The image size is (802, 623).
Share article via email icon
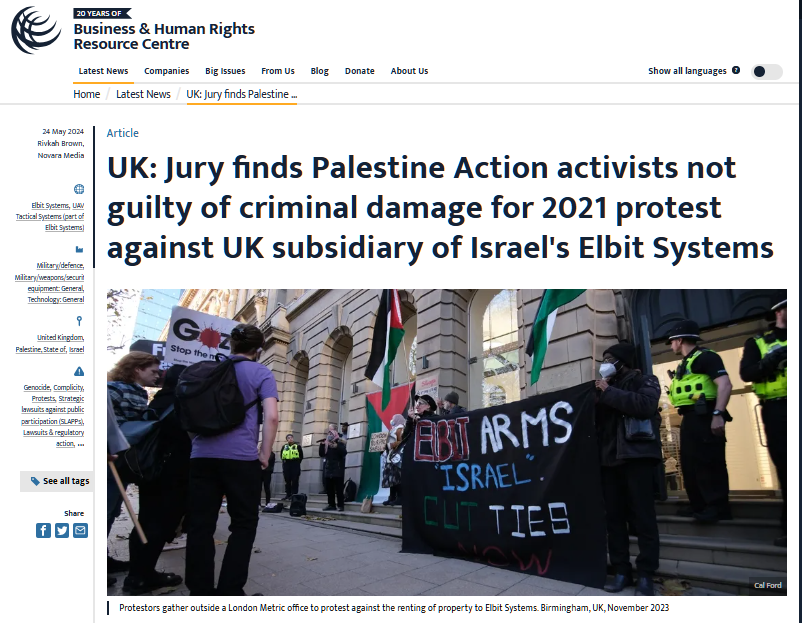coord(80,530)
